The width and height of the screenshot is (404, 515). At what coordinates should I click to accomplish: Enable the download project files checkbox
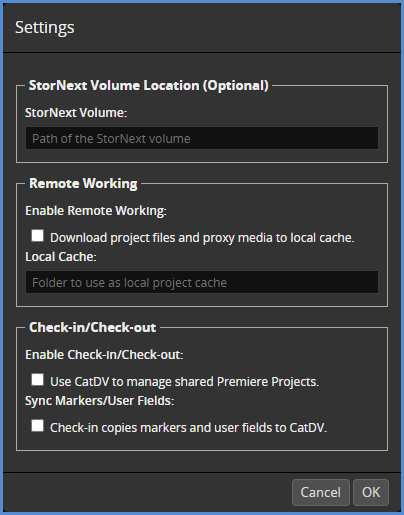click(x=37, y=235)
